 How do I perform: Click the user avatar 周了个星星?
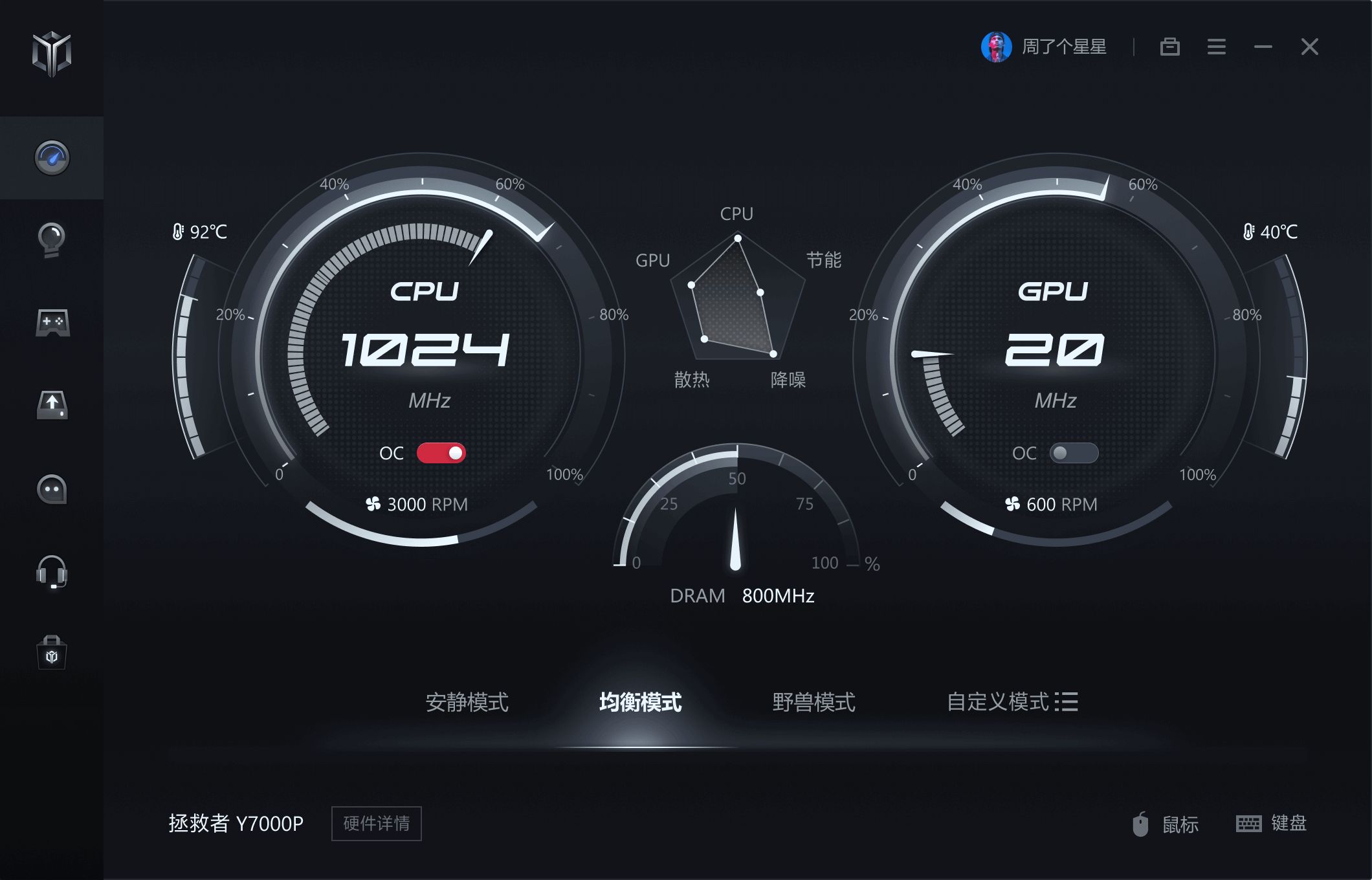point(996,47)
